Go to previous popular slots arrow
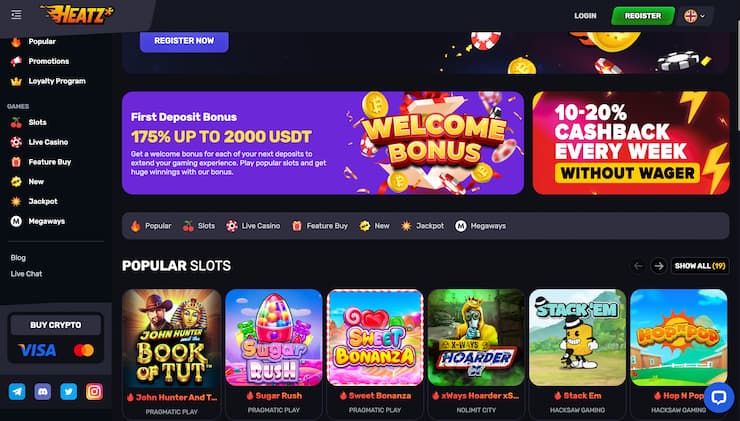 (x=638, y=266)
